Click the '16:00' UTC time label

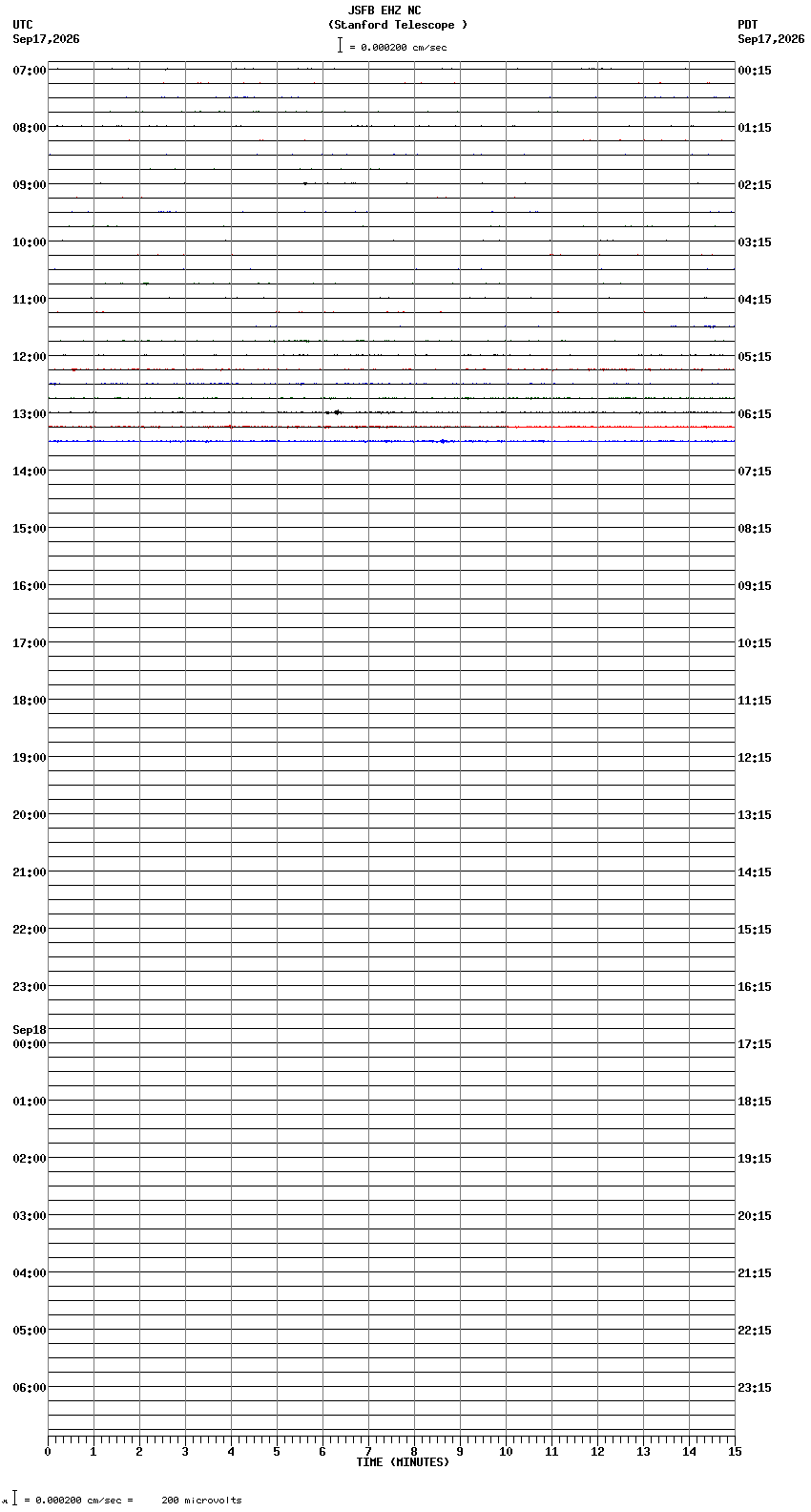click(30, 586)
